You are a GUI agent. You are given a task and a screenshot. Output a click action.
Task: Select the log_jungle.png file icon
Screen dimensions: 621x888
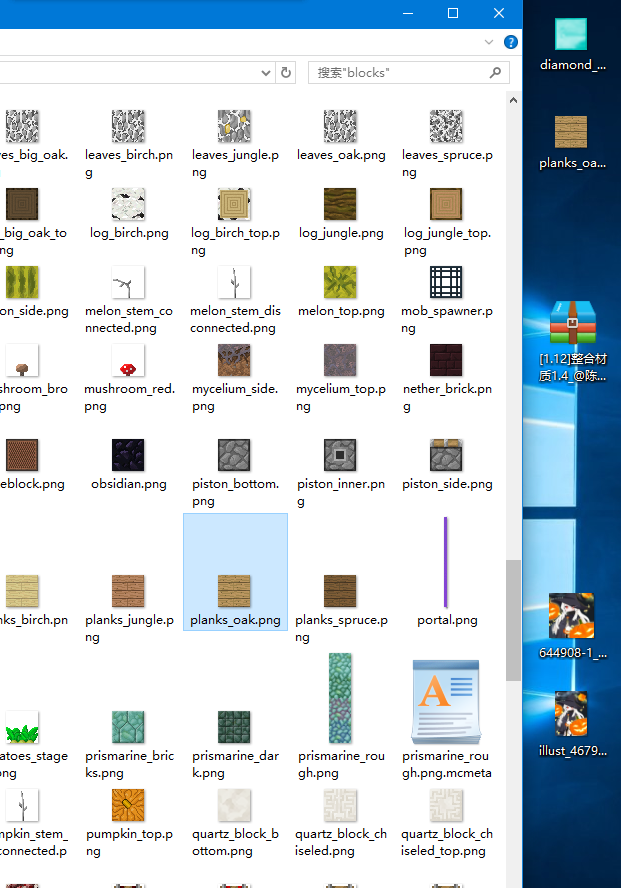click(x=340, y=204)
